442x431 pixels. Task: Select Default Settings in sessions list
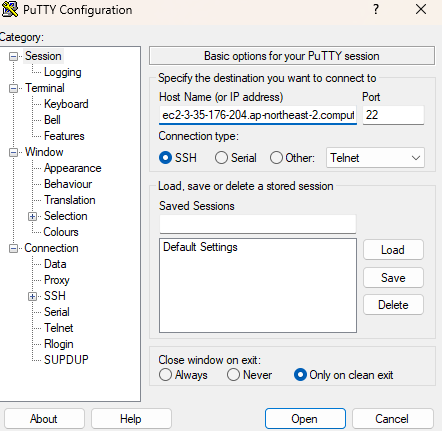(x=200, y=247)
